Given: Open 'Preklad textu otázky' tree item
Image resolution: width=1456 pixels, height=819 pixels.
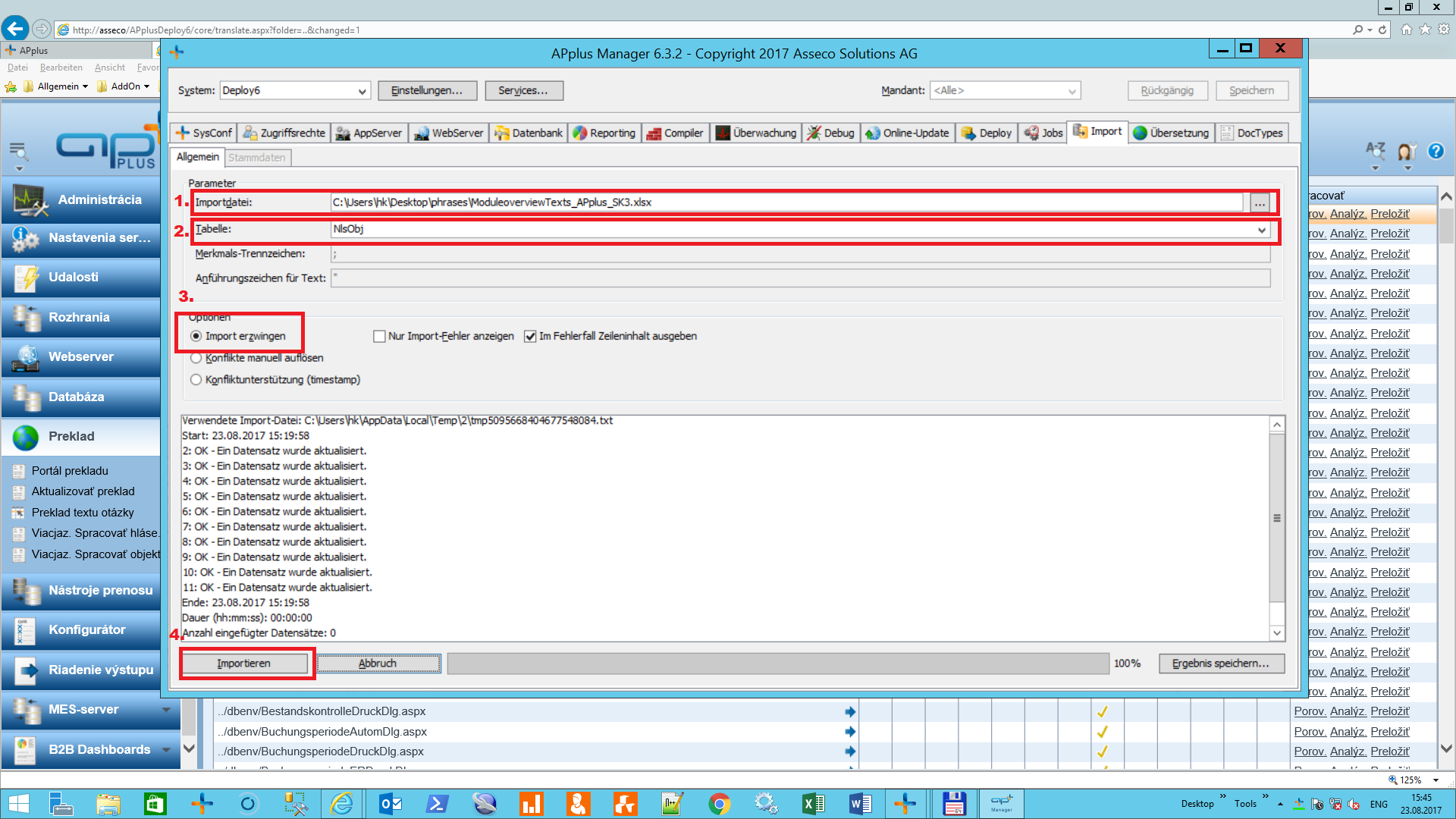Looking at the screenshot, I should coord(83,513).
